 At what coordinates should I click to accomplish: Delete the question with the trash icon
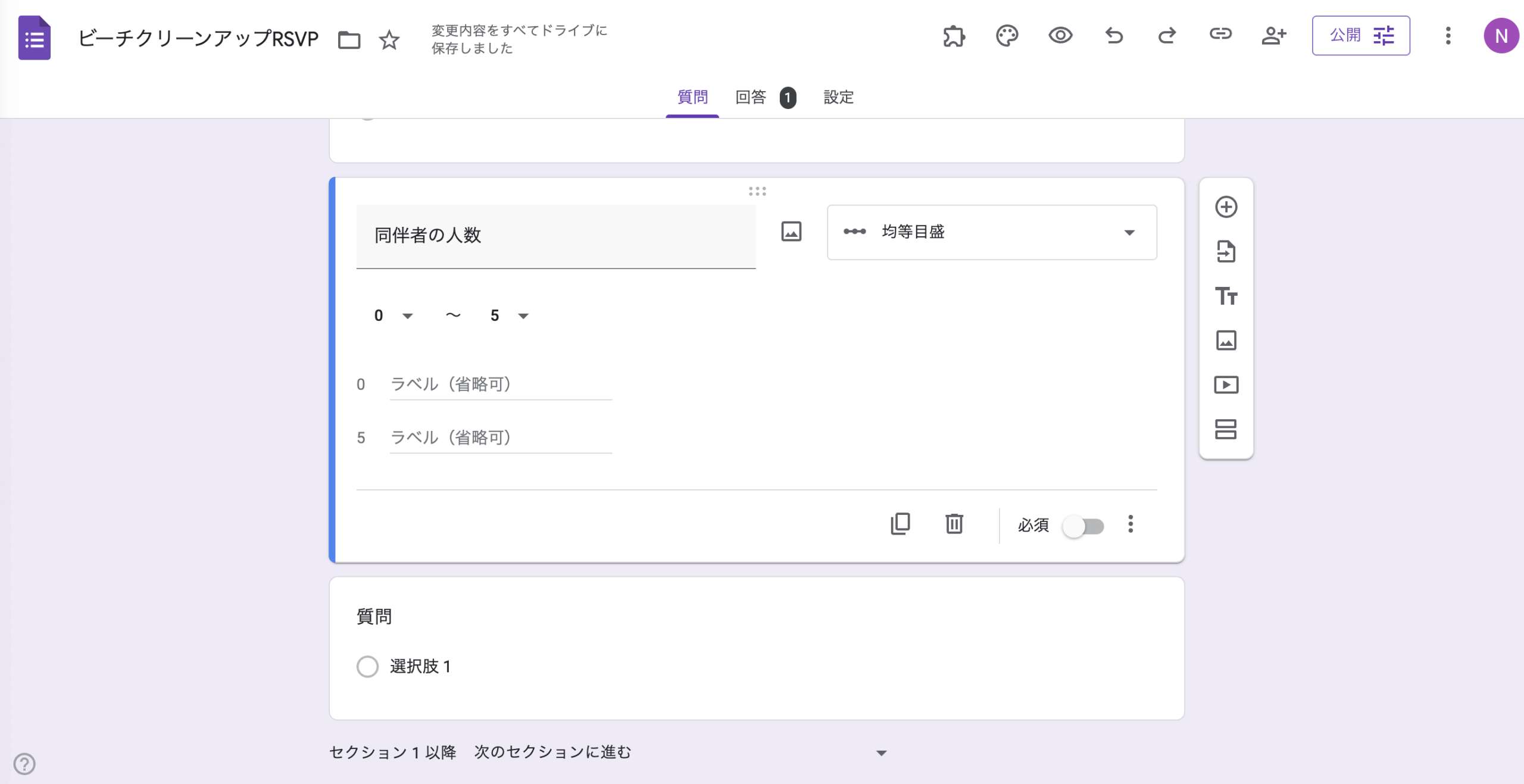tap(954, 524)
